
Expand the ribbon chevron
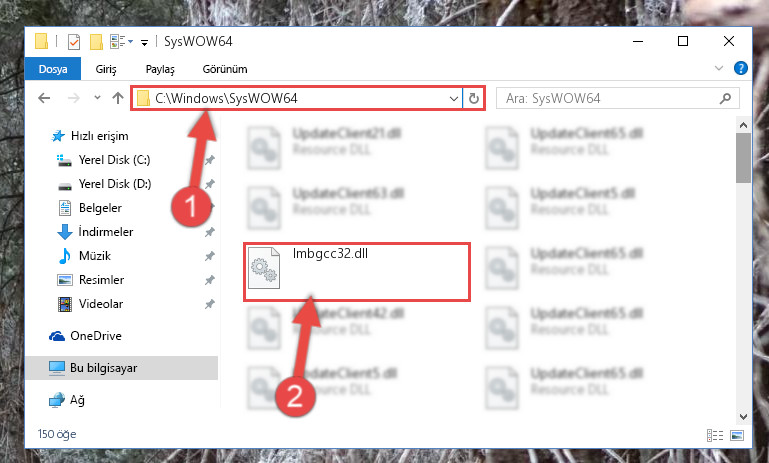[718, 68]
